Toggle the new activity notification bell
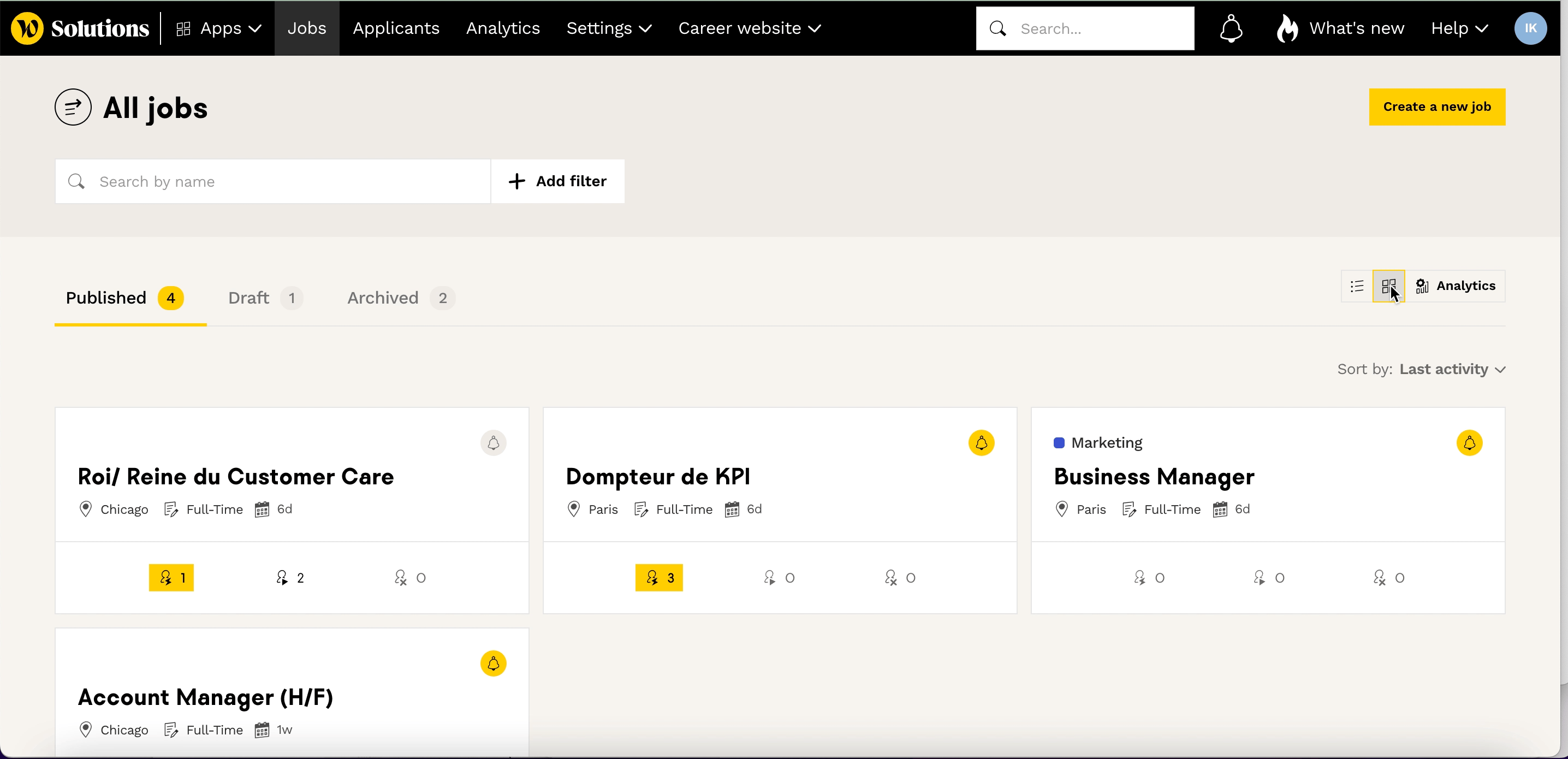The image size is (1568, 759). (x=1232, y=28)
